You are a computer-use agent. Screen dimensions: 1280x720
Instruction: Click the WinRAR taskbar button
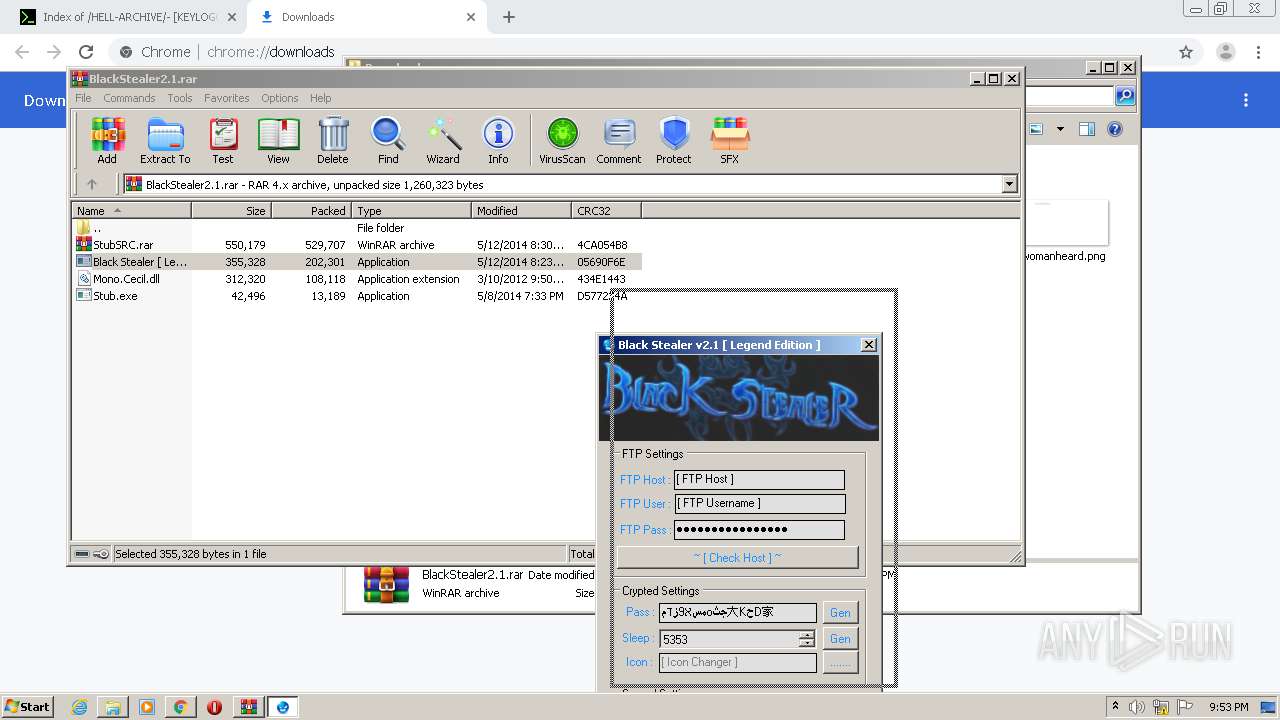248,707
